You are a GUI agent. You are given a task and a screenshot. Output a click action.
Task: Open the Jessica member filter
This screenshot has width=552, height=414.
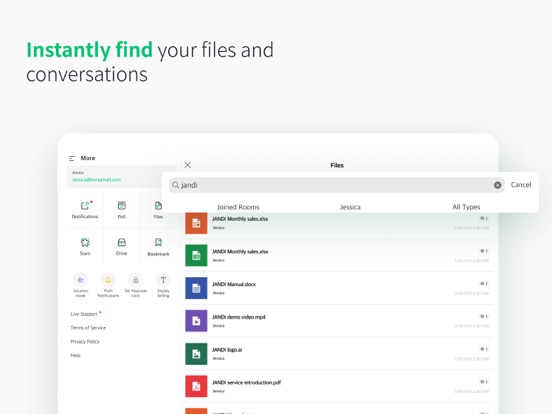[350, 207]
